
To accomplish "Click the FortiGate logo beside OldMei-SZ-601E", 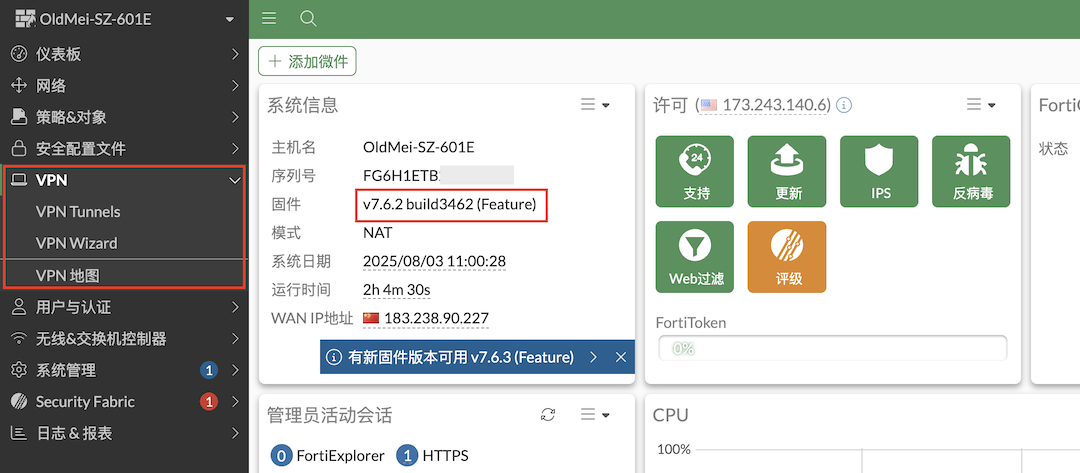I will pyautogui.click(x=25, y=19).
